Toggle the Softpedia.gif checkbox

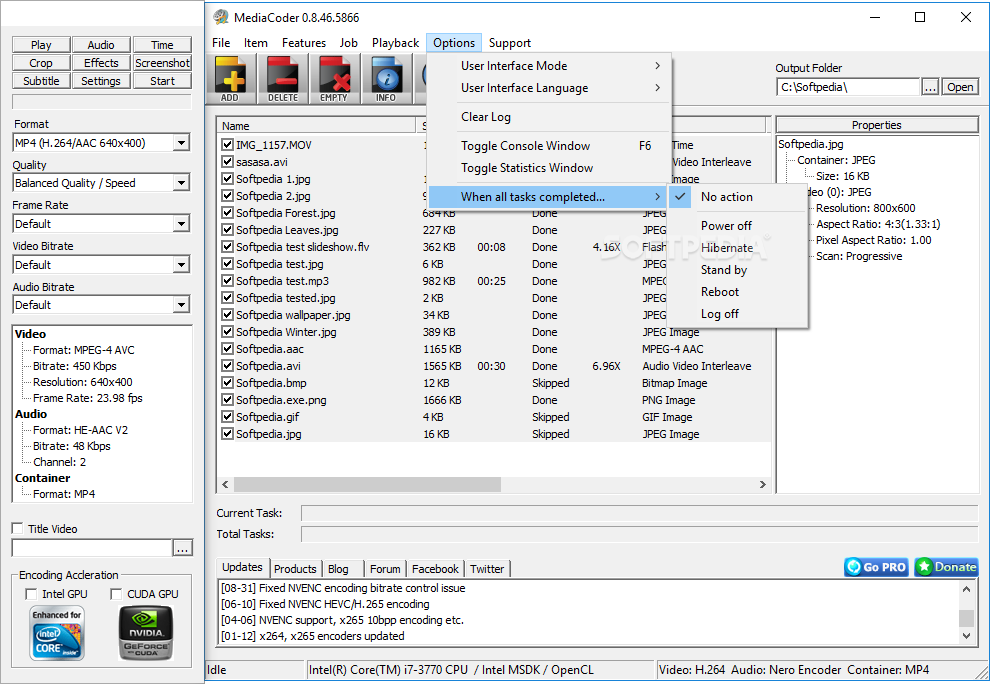[227, 417]
